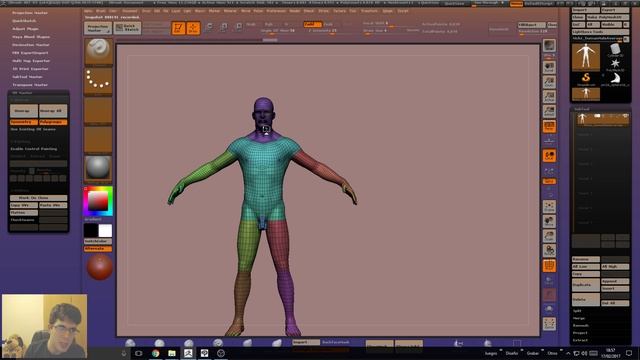
Task: Open the Document menu
Action: tap(130, 11)
